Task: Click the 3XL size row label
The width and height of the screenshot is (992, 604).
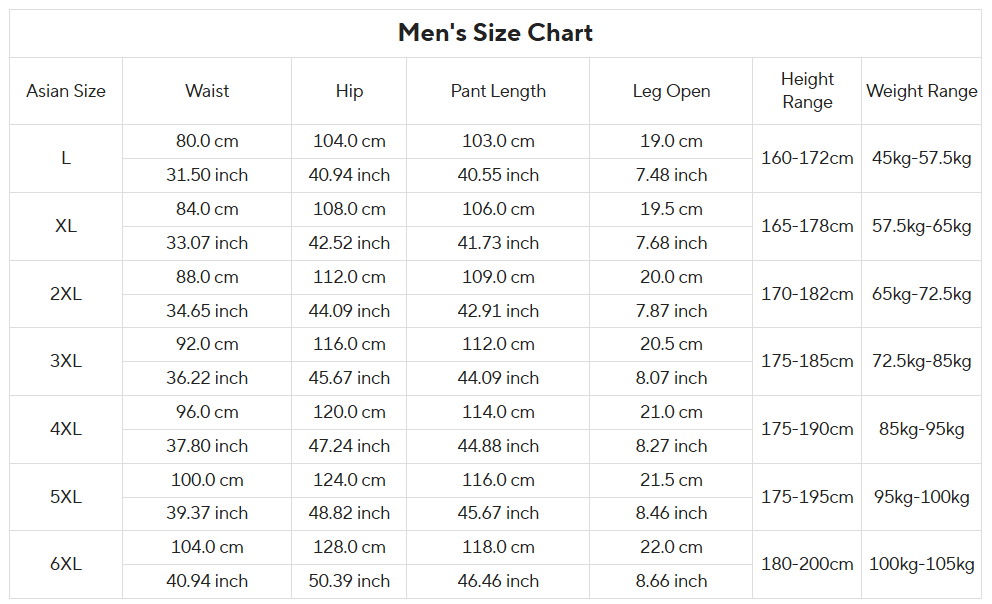Action: (x=66, y=361)
